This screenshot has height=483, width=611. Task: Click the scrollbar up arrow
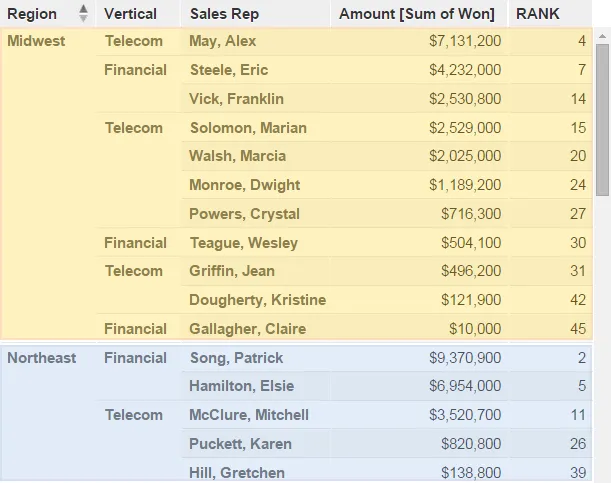602,36
